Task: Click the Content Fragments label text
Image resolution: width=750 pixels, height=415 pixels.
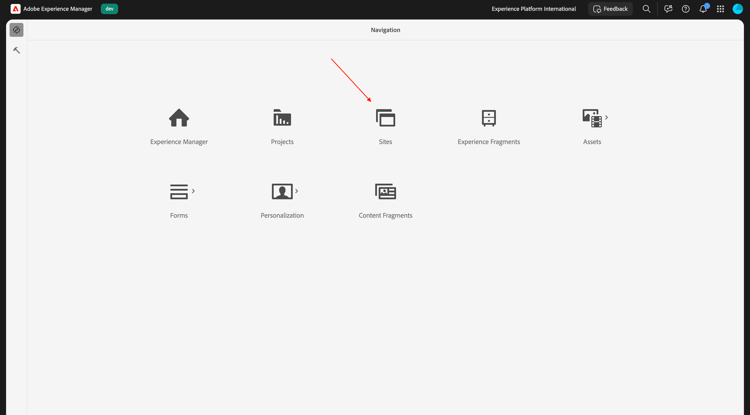Action: pyautogui.click(x=386, y=216)
